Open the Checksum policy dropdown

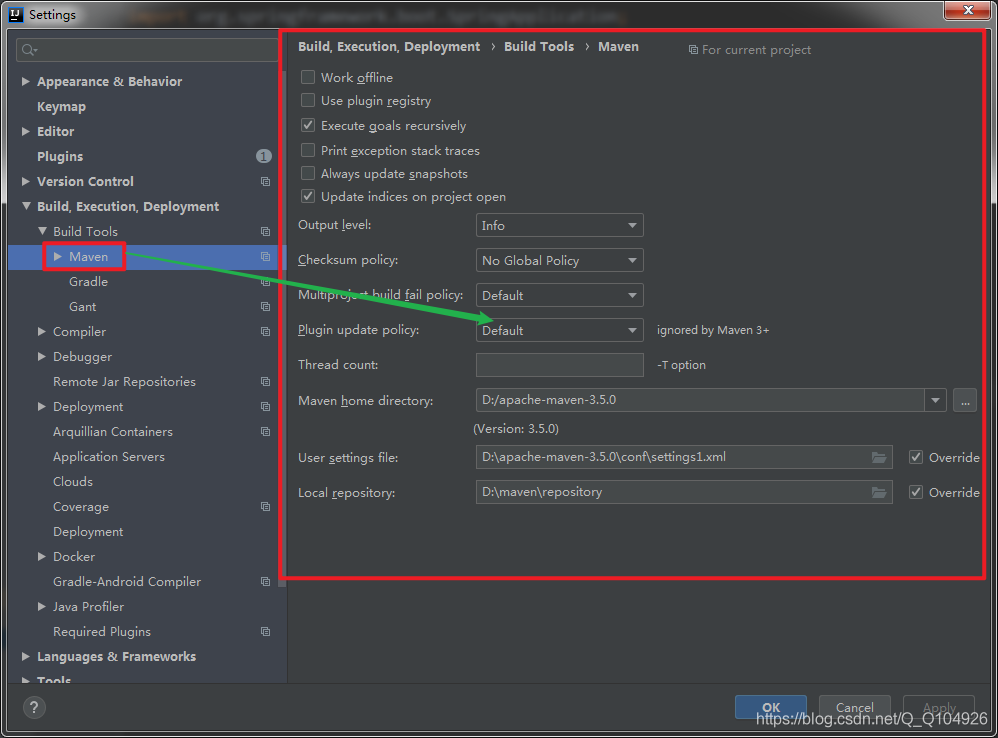(559, 260)
